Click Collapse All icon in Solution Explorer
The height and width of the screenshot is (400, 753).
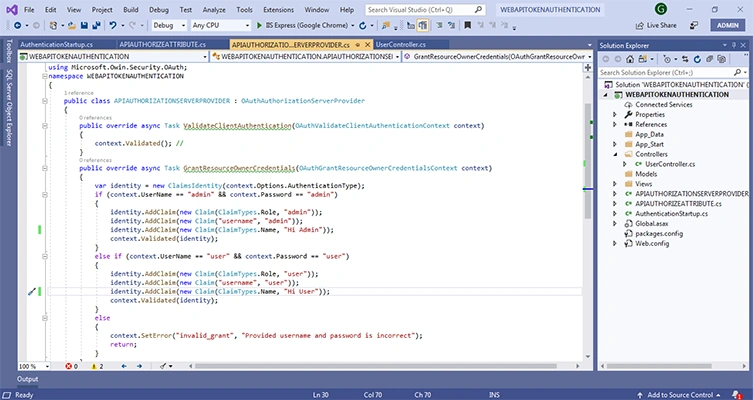[x=709, y=59]
